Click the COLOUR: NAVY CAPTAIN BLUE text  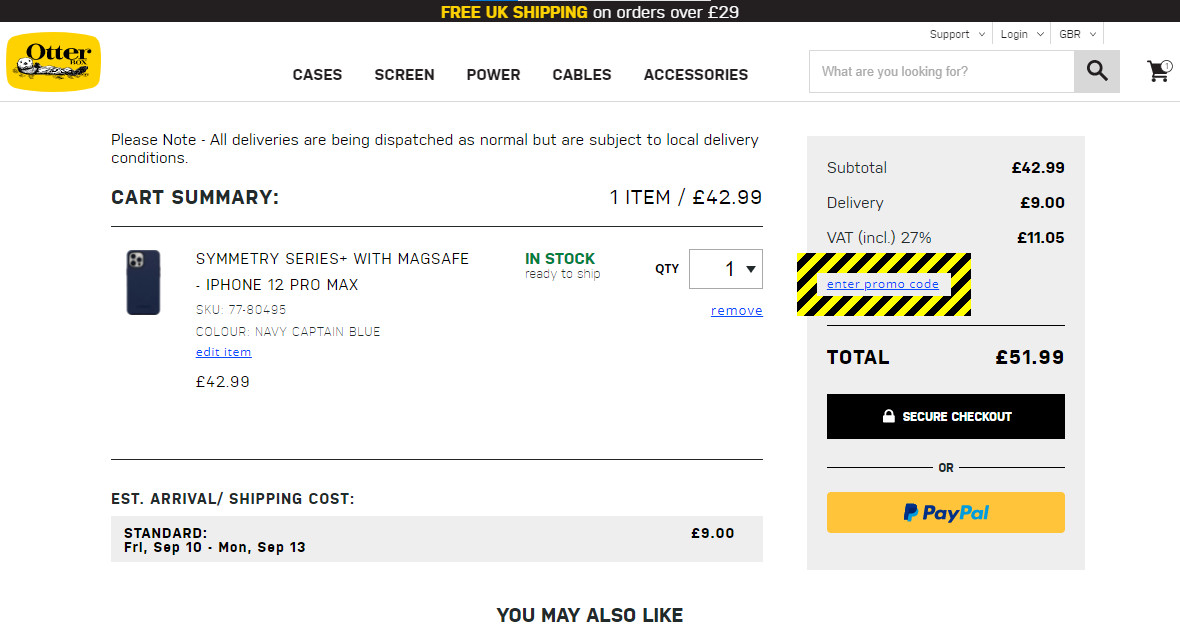(288, 331)
